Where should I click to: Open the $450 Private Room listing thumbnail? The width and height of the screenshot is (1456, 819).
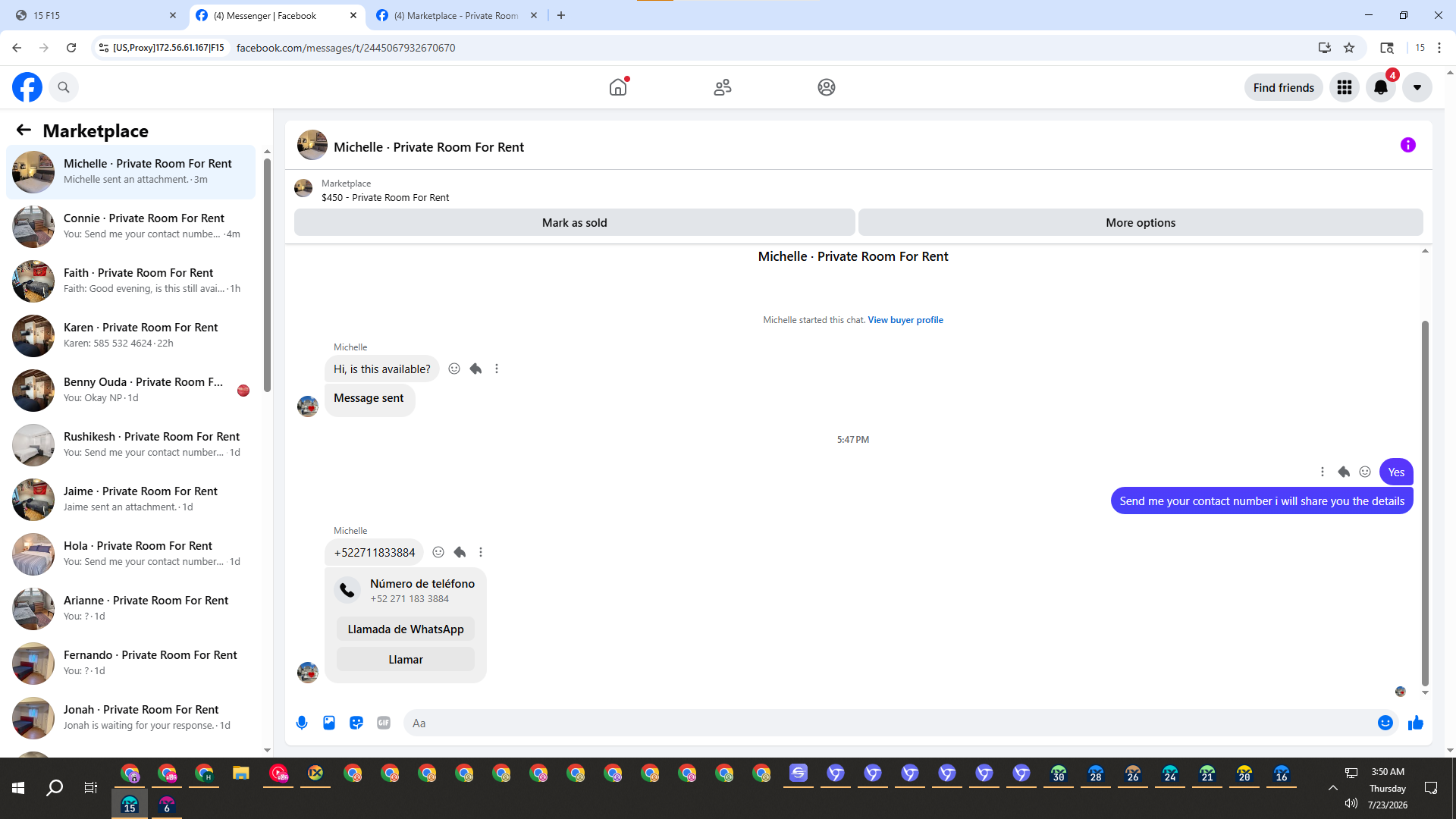[303, 188]
